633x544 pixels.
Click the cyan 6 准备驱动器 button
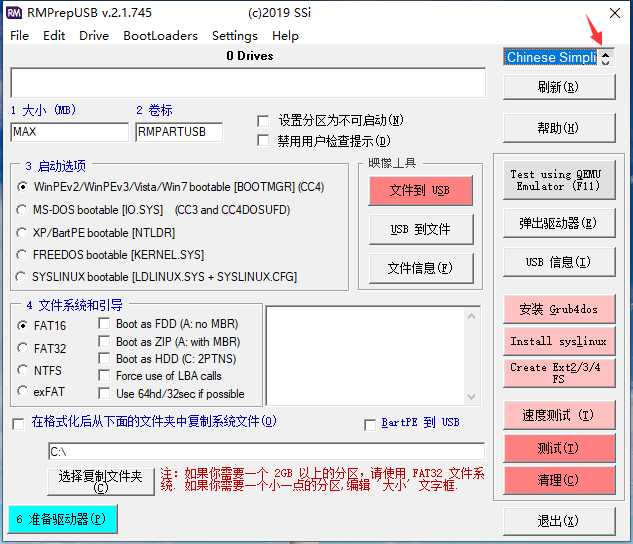click(62, 519)
